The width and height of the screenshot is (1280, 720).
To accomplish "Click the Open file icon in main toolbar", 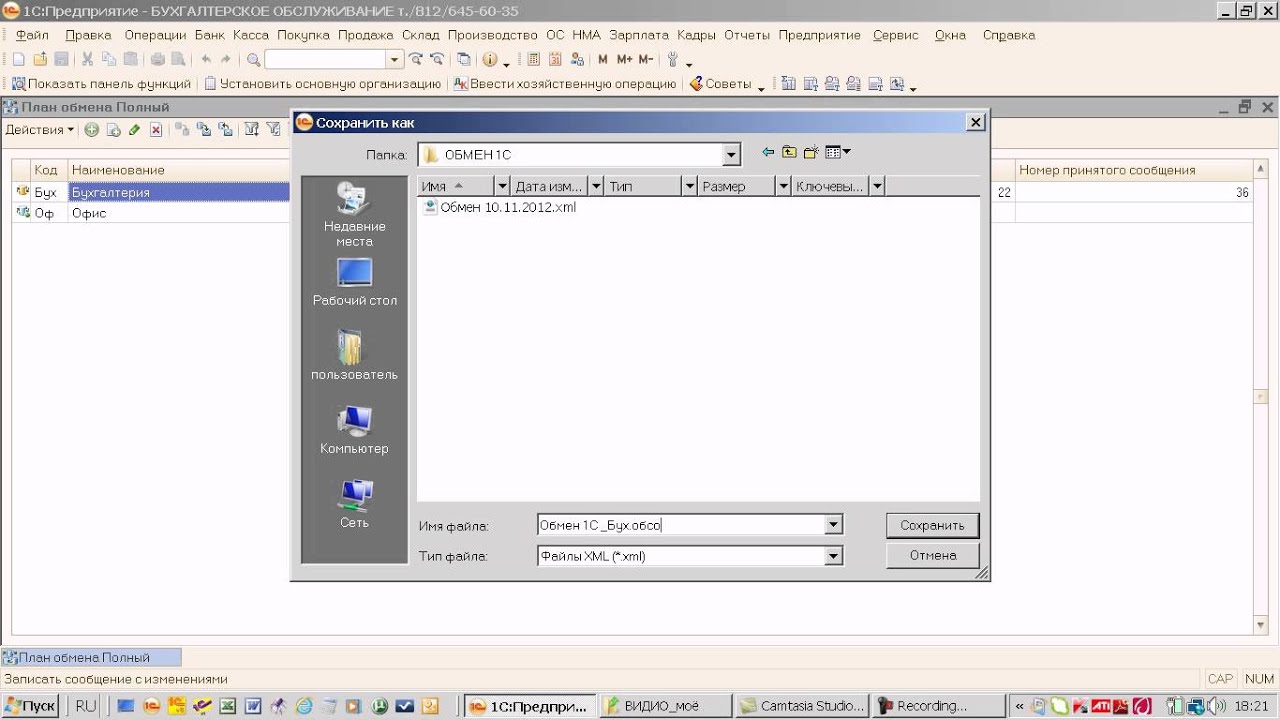I will click(40, 59).
